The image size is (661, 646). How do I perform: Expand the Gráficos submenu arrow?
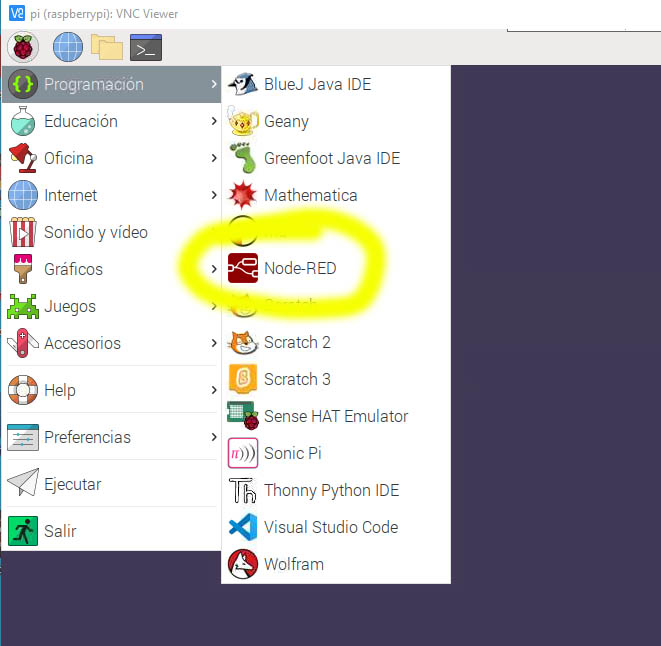(x=214, y=269)
